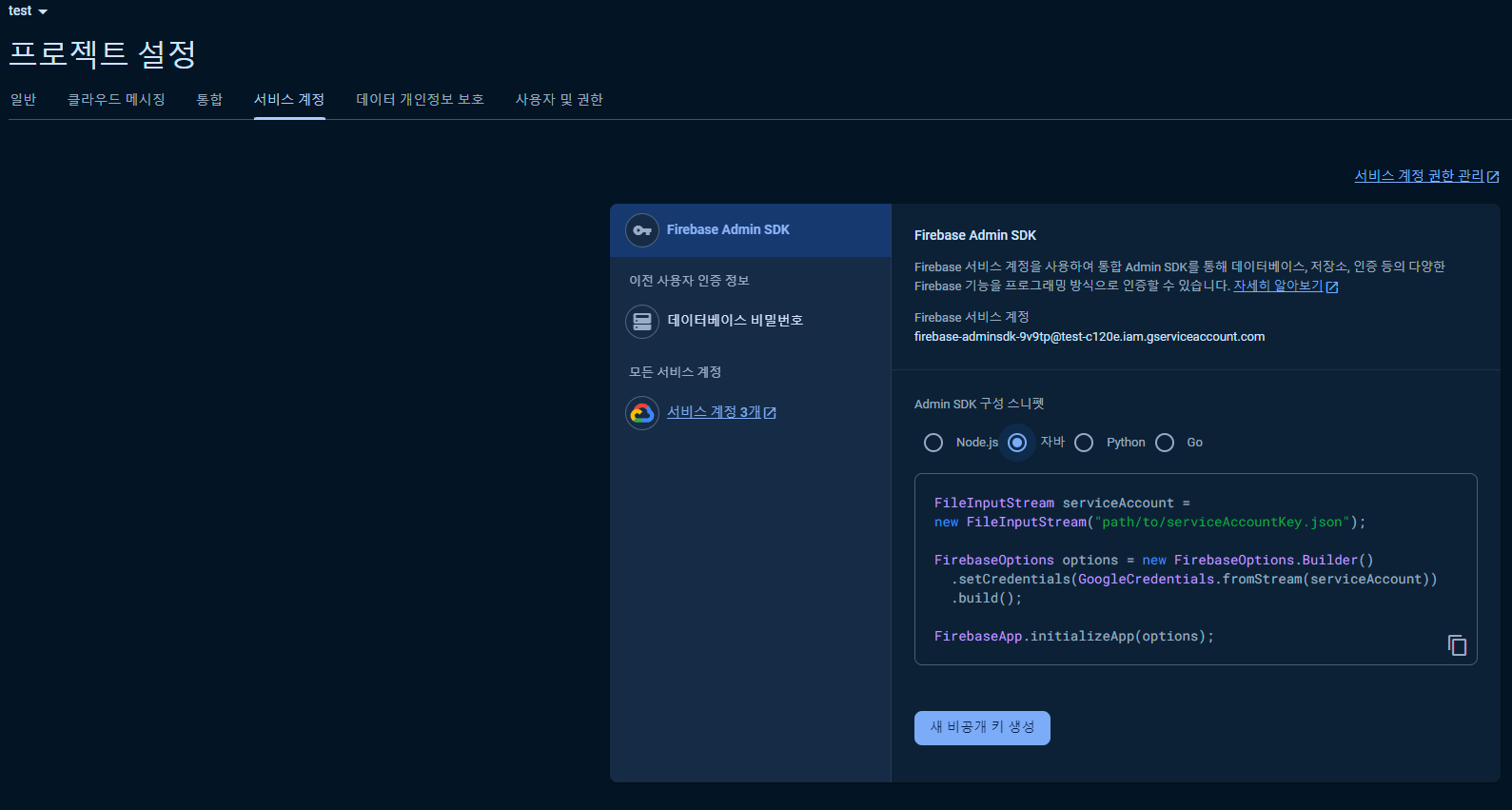Copy the code snippet with copy icon

(1457, 645)
